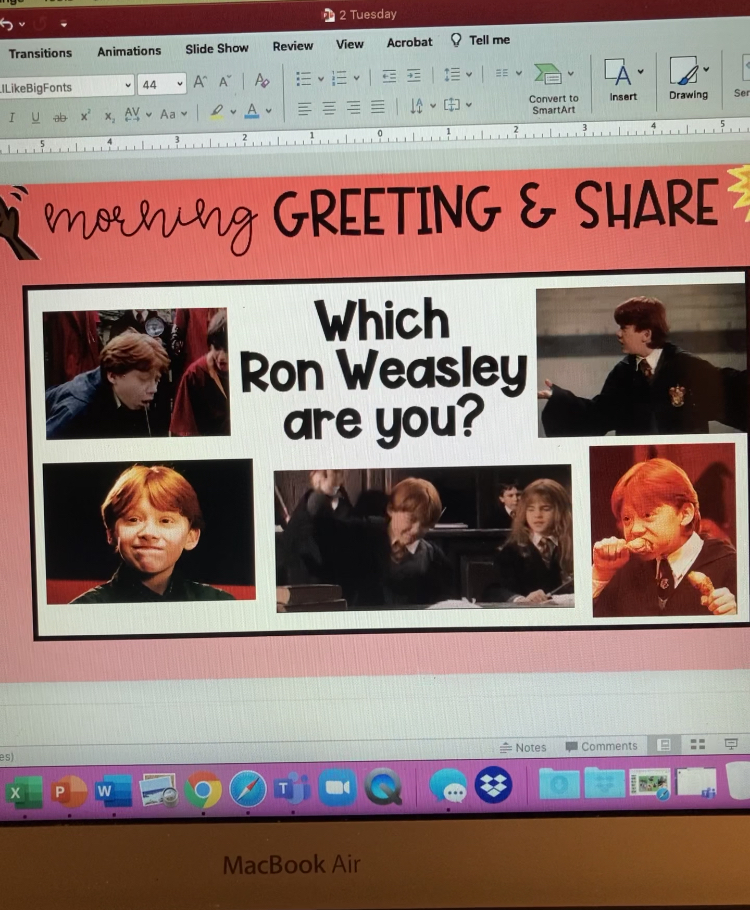Open Dropbox from the Dock

[493, 785]
